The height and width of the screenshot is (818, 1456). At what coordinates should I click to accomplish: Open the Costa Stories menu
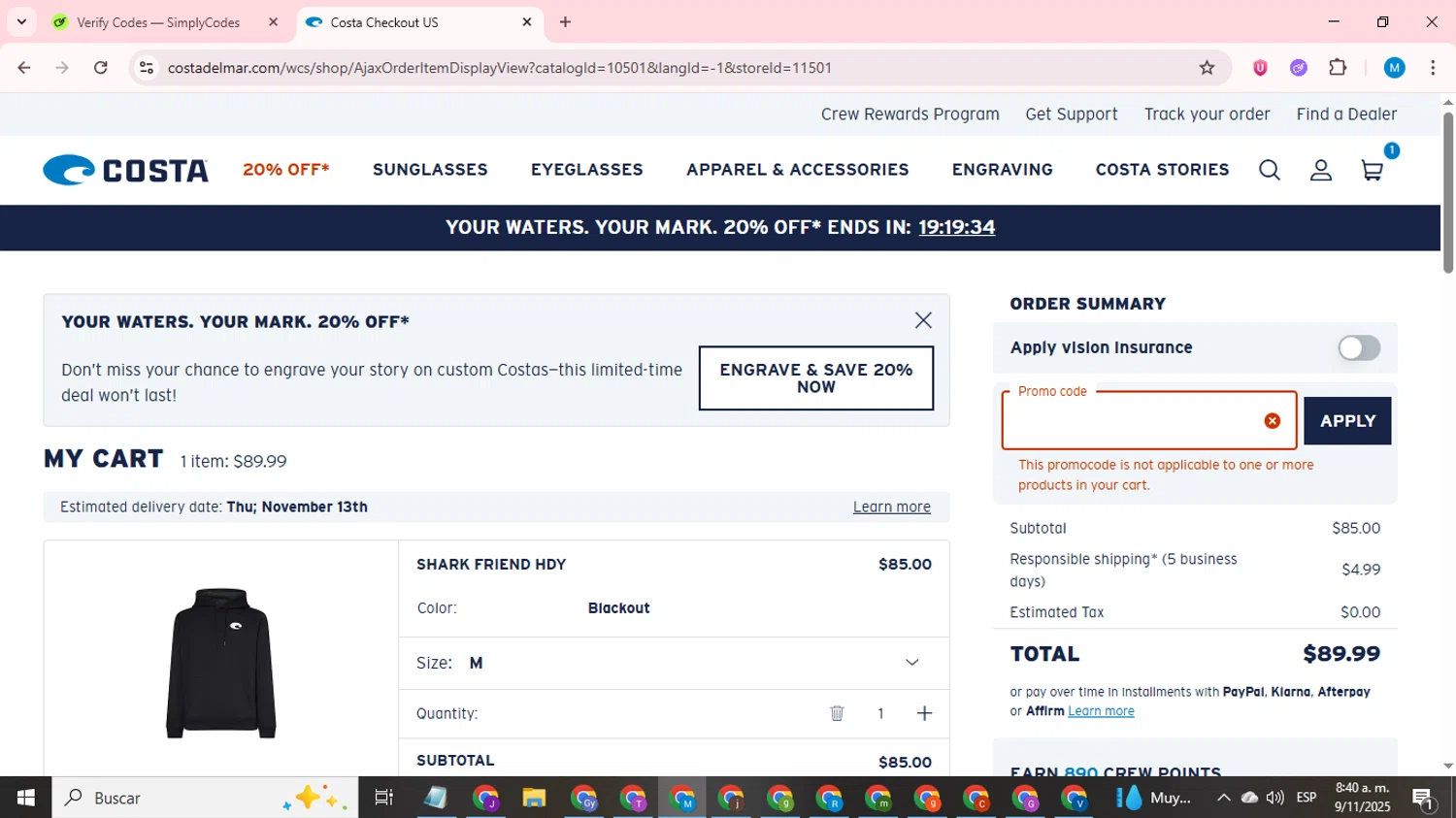tap(1162, 170)
